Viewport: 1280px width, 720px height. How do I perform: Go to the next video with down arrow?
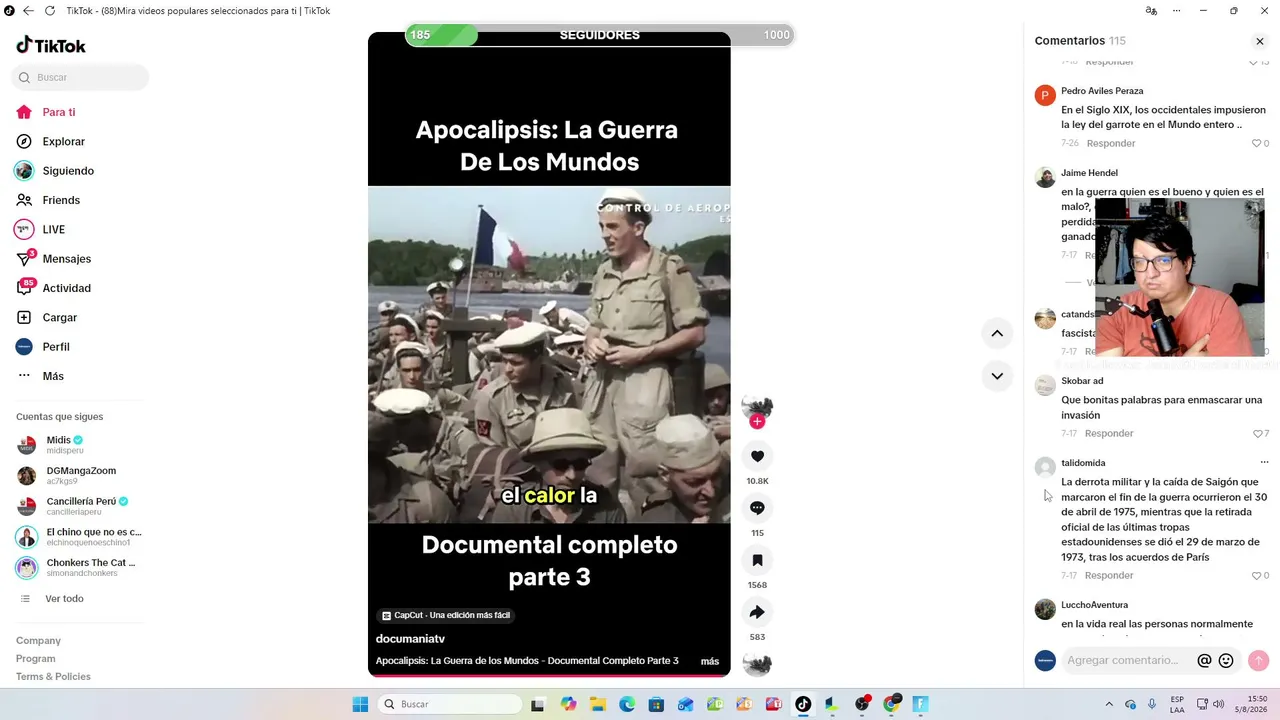(x=997, y=376)
